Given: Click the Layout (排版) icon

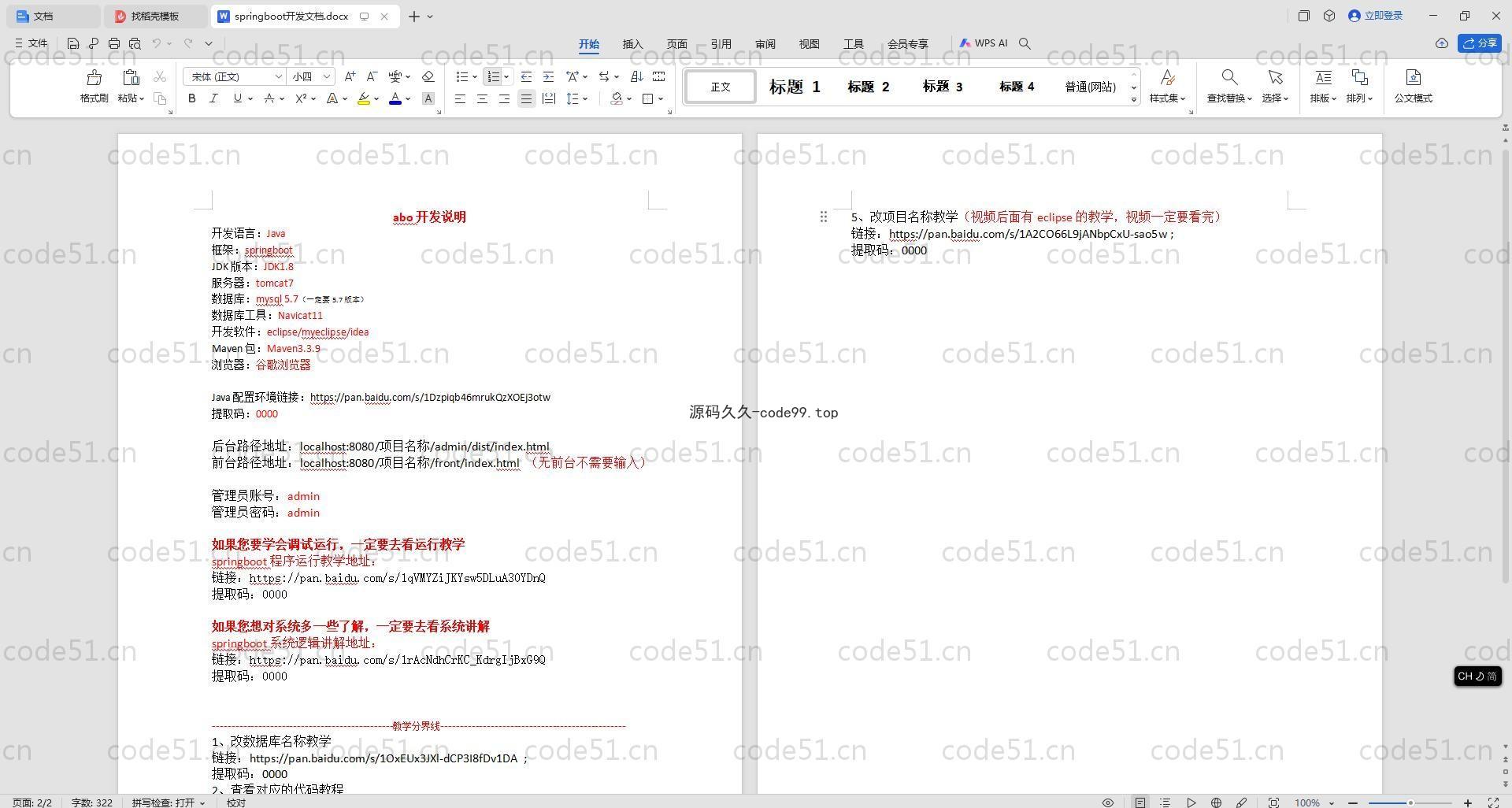Looking at the screenshot, I should [x=1323, y=77].
